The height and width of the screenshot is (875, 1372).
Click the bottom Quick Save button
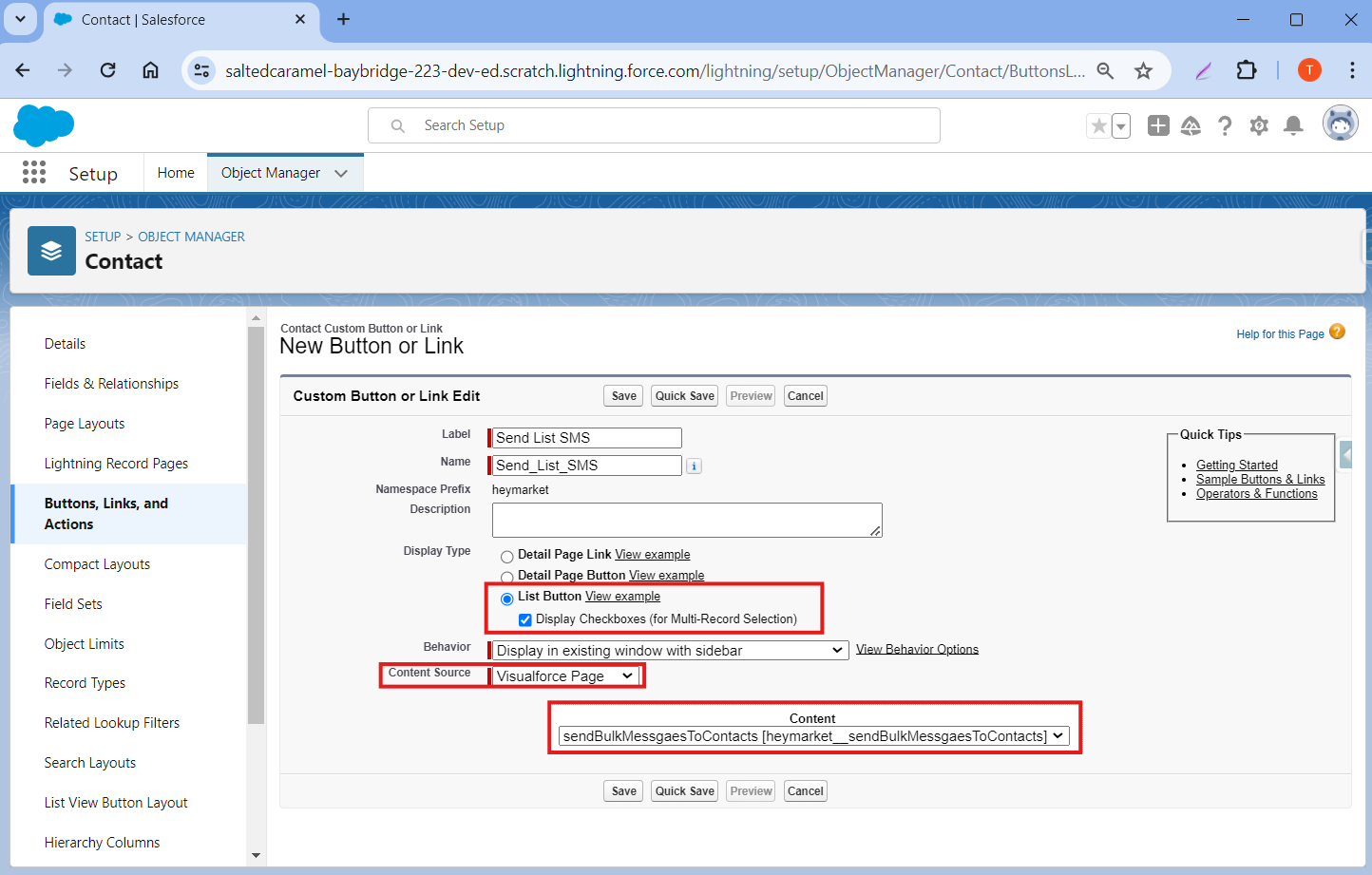click(684, 791)
